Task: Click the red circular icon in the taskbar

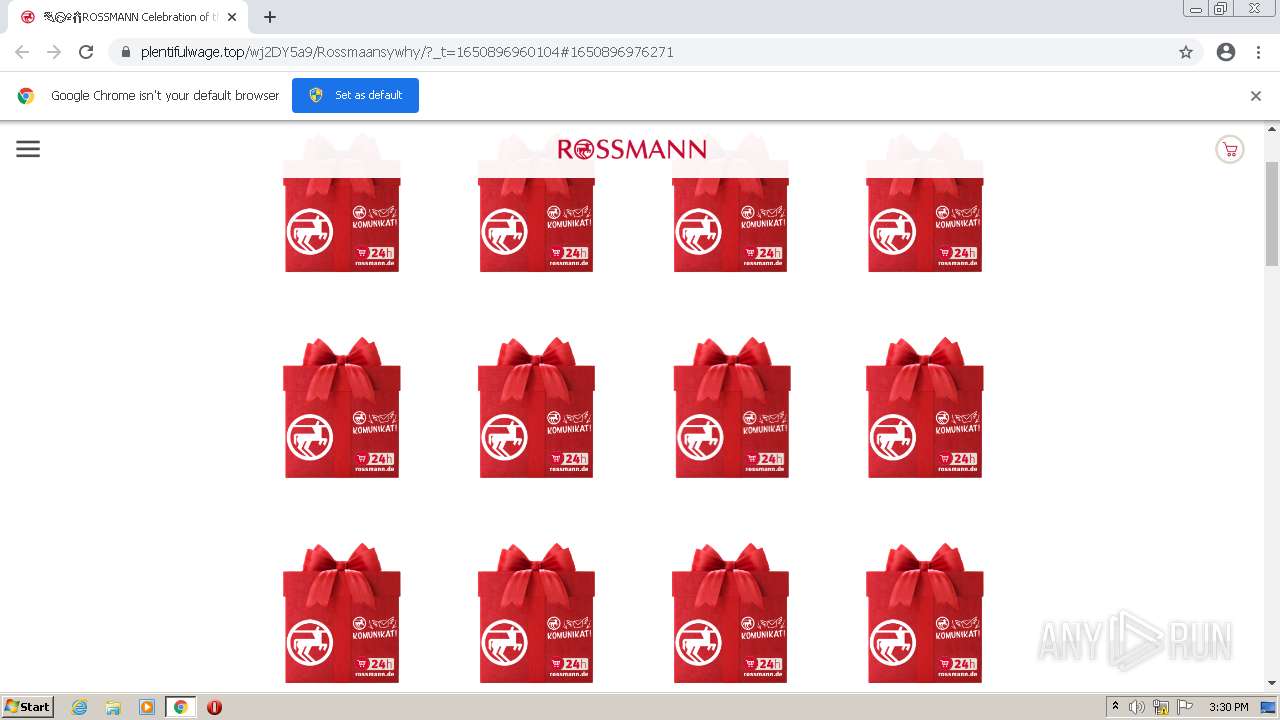Action: (214, 707)
